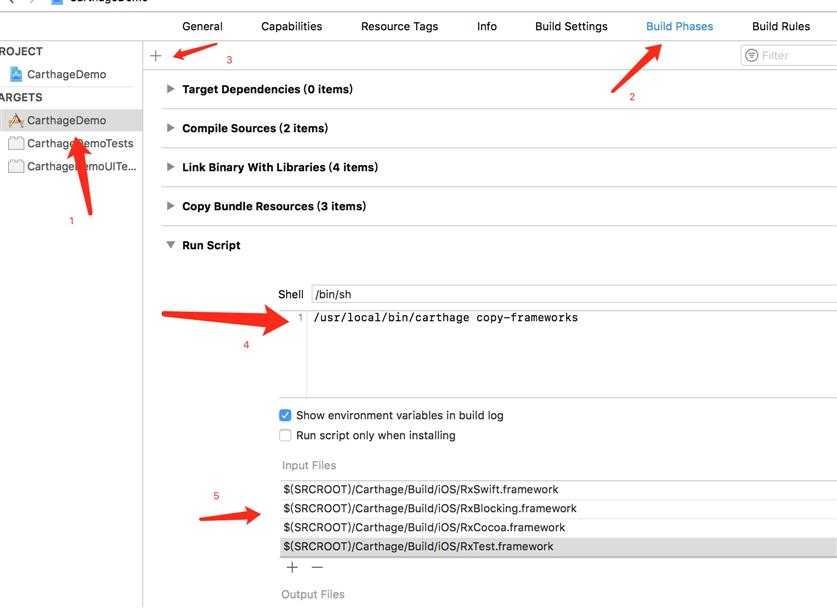Switch to the Capabilities tab

291,26
